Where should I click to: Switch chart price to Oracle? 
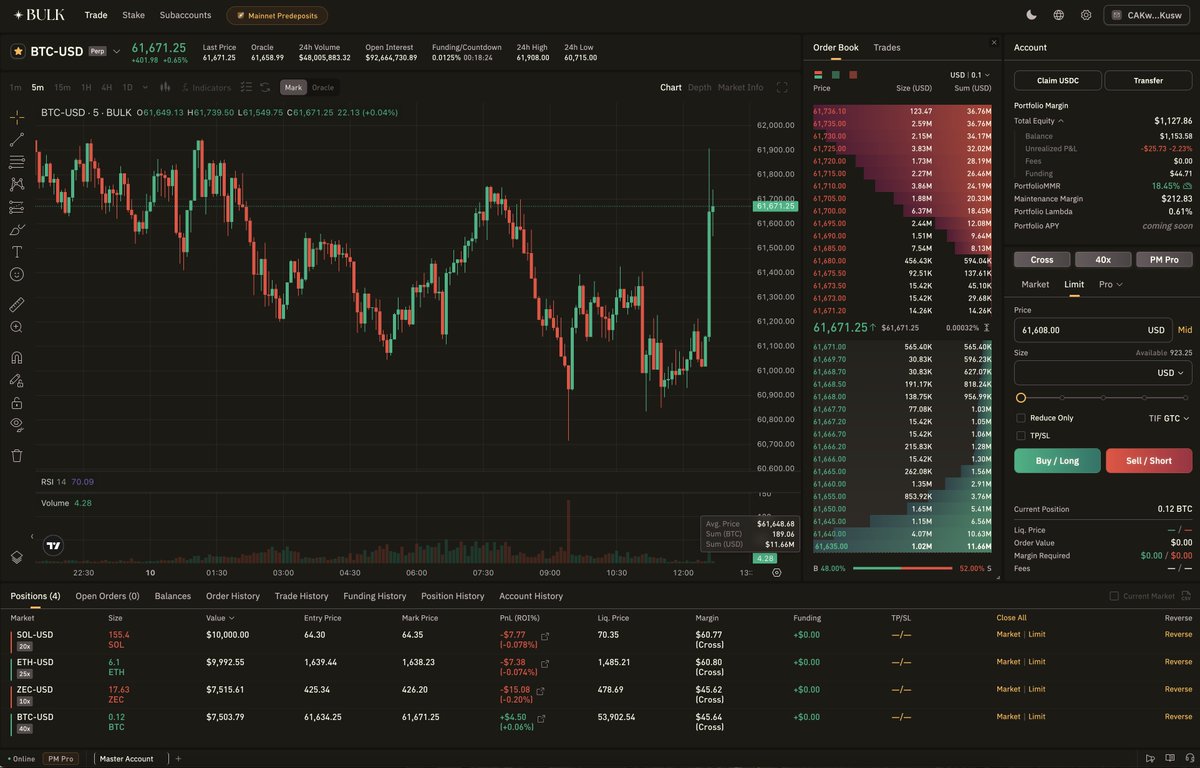point(323,87)
